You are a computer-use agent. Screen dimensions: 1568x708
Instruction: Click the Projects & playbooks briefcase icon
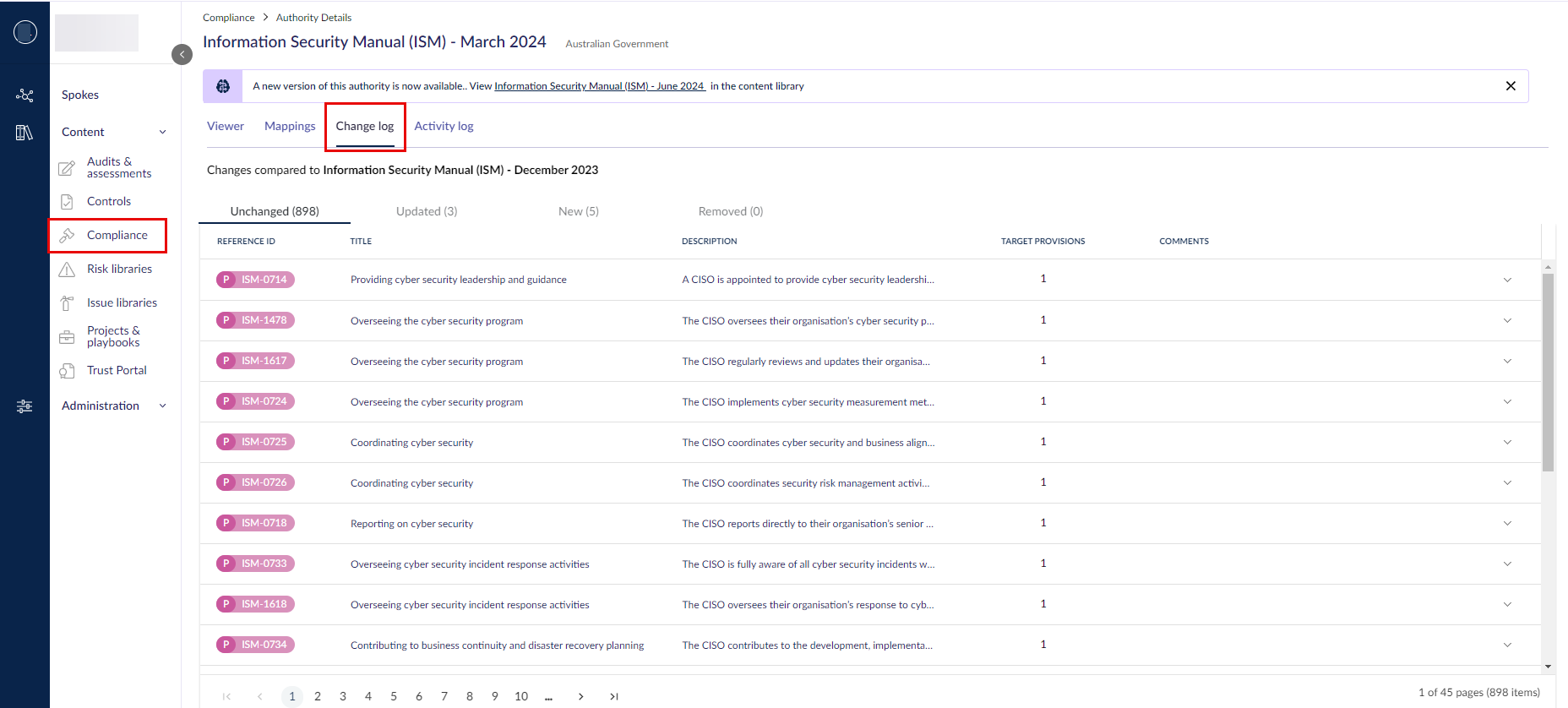(x=67, y=337)
